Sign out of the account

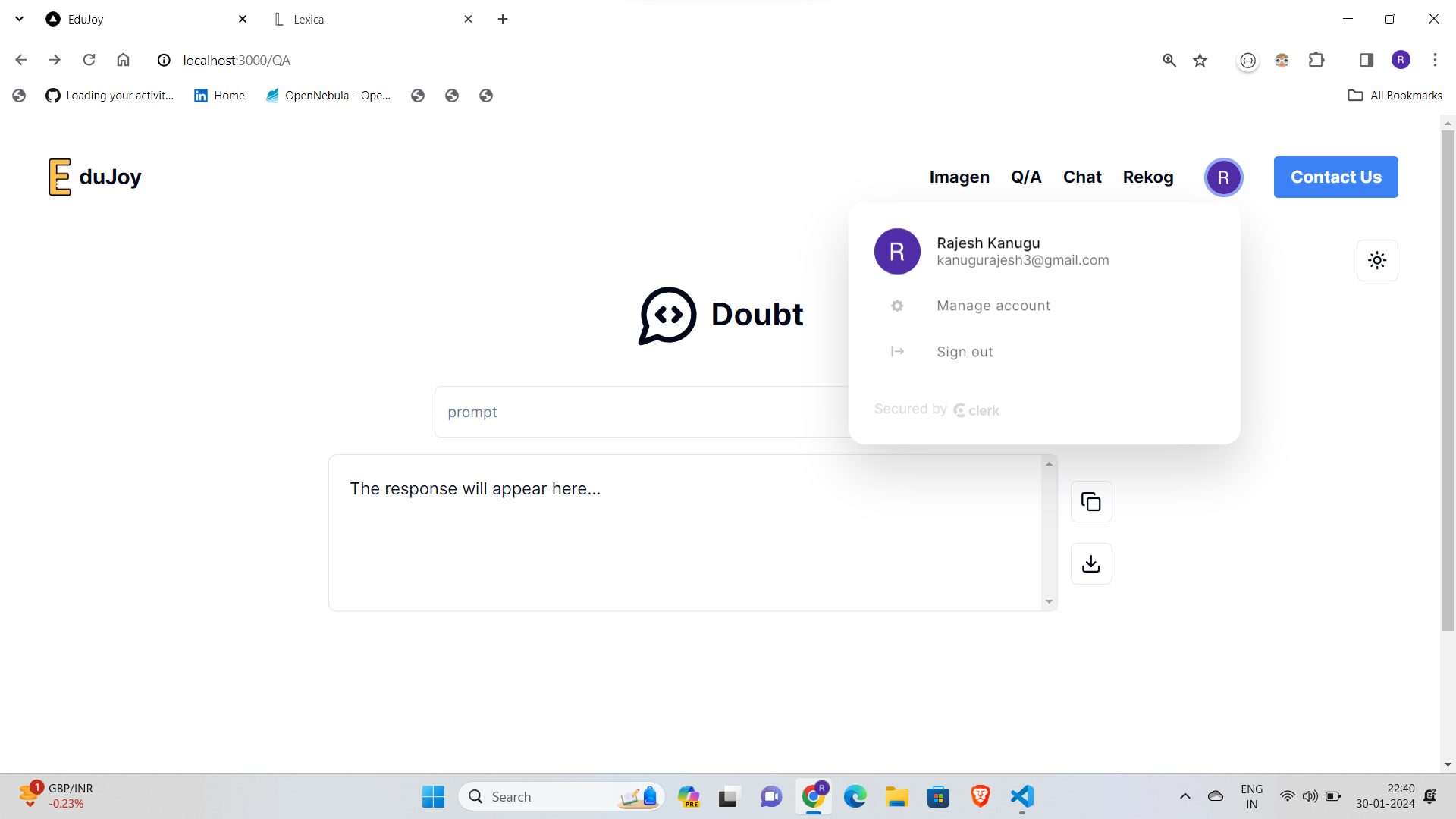click(x=964, y=352)
